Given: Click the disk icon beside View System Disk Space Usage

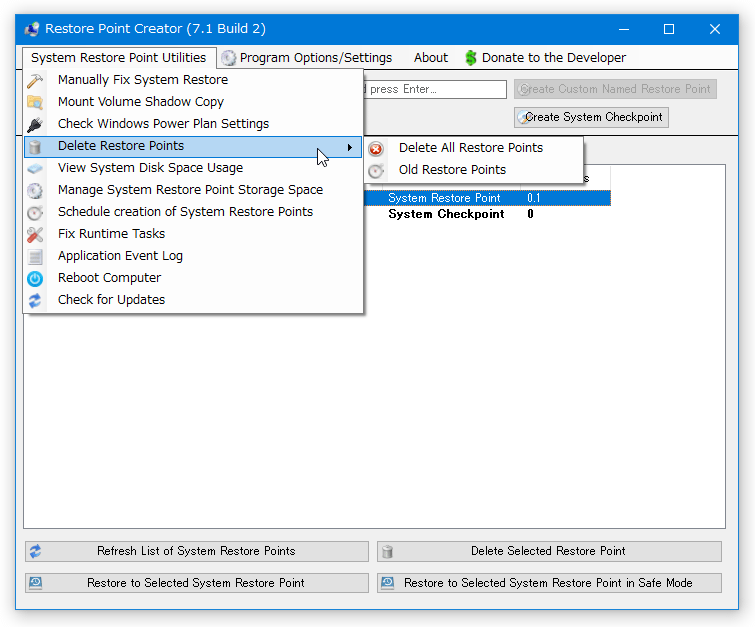Looking at the screenshot, I should tap(35, 169).
